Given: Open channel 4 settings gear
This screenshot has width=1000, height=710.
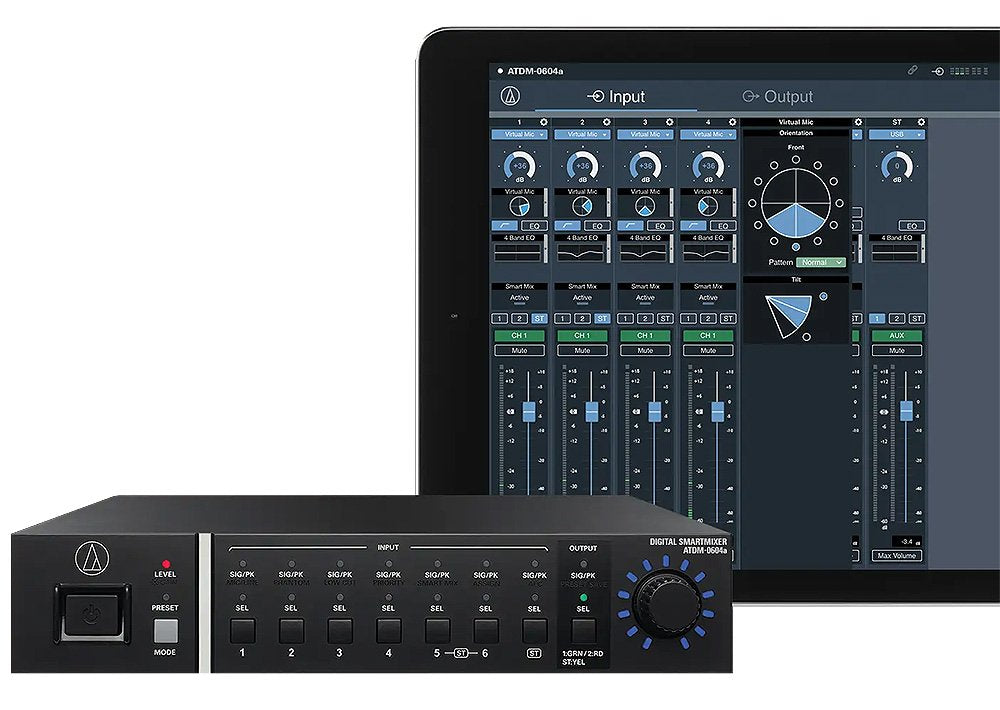Looking at the screenshot, I should pos(733,122).
